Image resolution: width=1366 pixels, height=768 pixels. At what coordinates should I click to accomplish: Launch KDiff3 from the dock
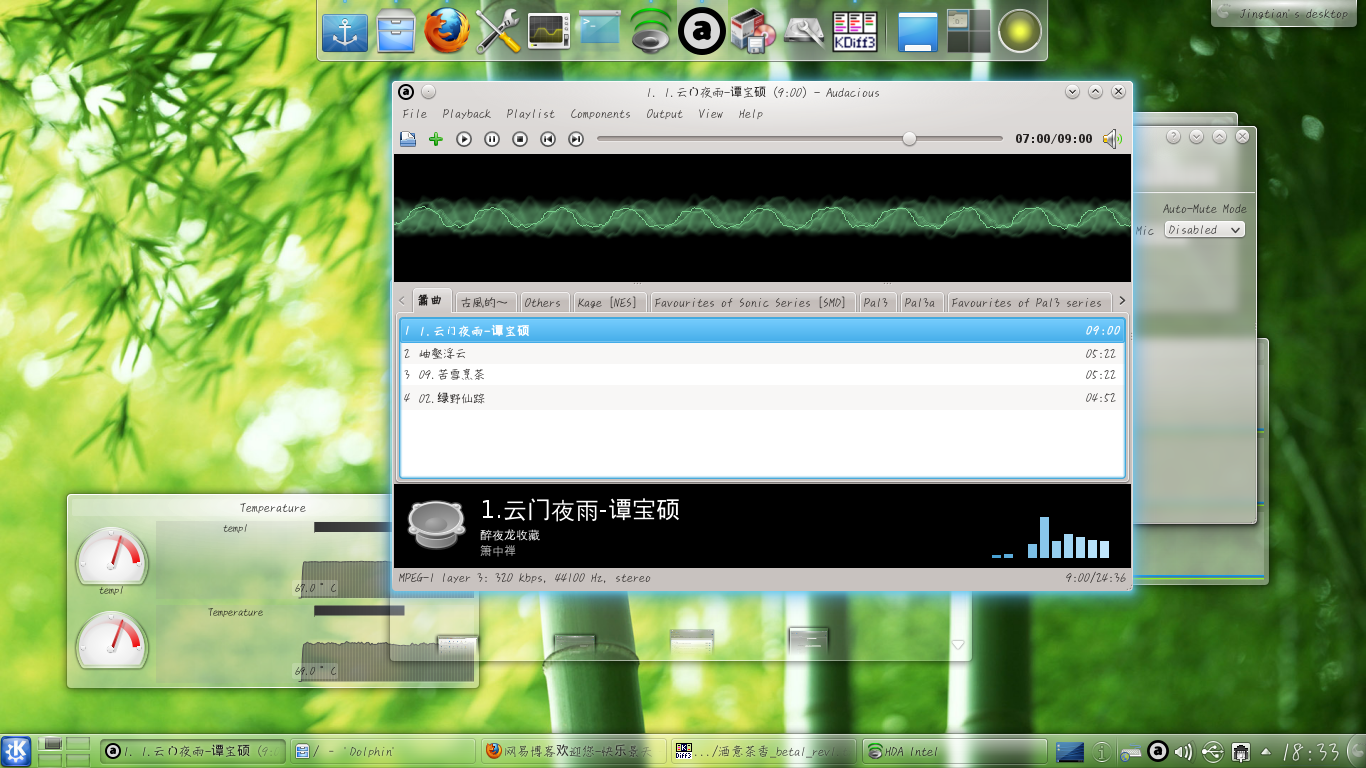(x=855, y=32)
